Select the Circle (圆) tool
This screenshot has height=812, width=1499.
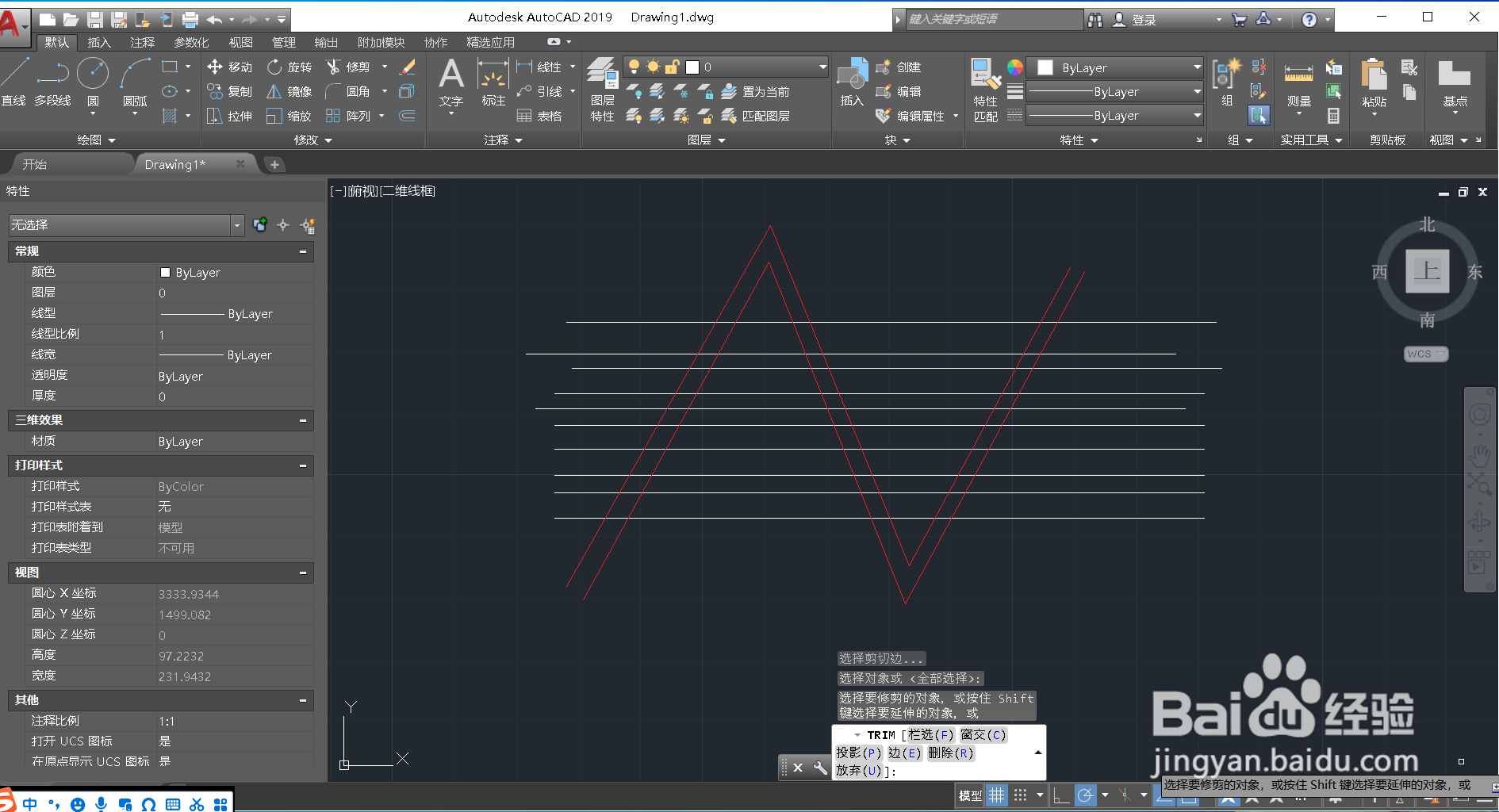[93, 82]
